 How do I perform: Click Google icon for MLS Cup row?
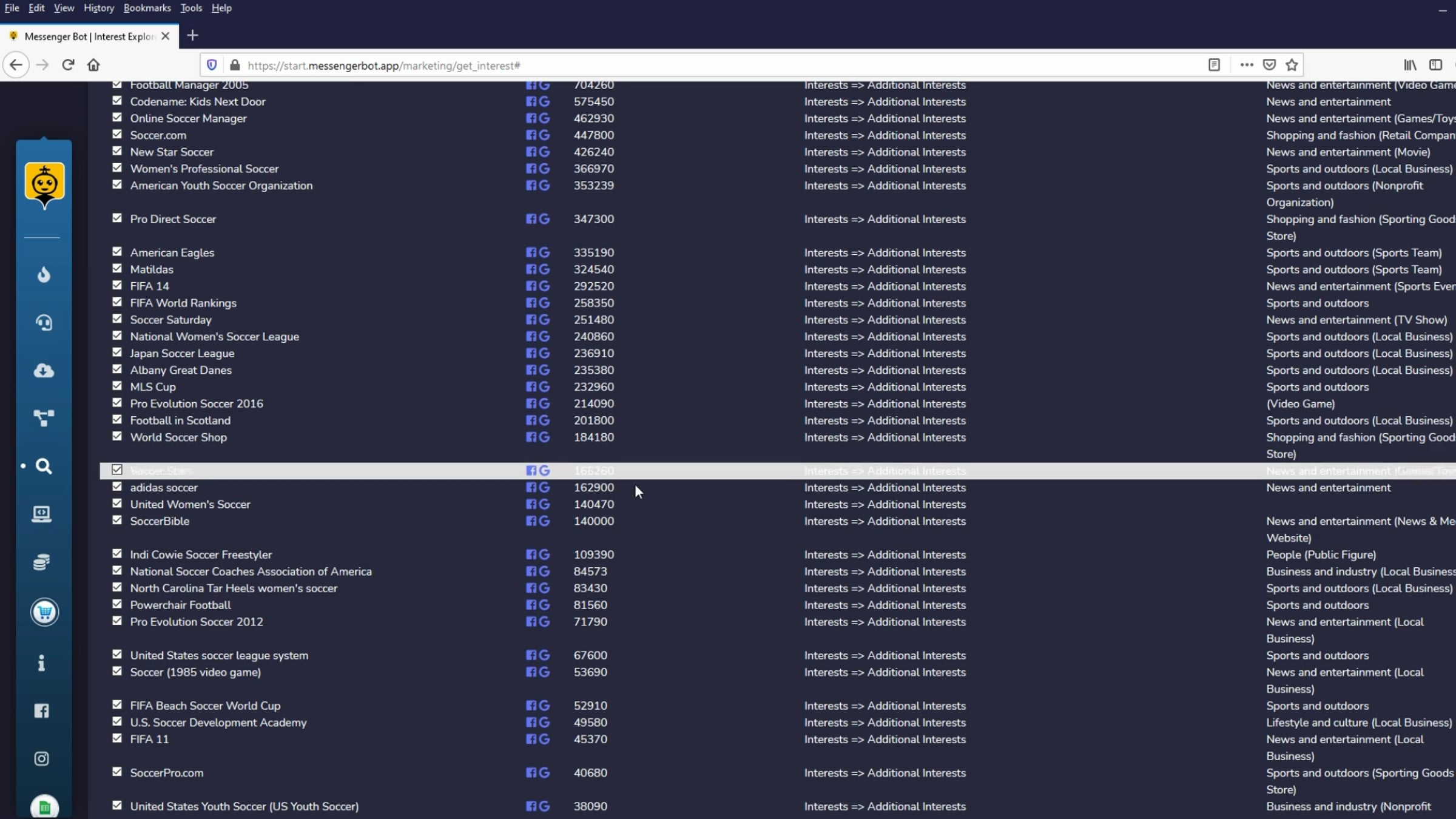coord(544,387)
